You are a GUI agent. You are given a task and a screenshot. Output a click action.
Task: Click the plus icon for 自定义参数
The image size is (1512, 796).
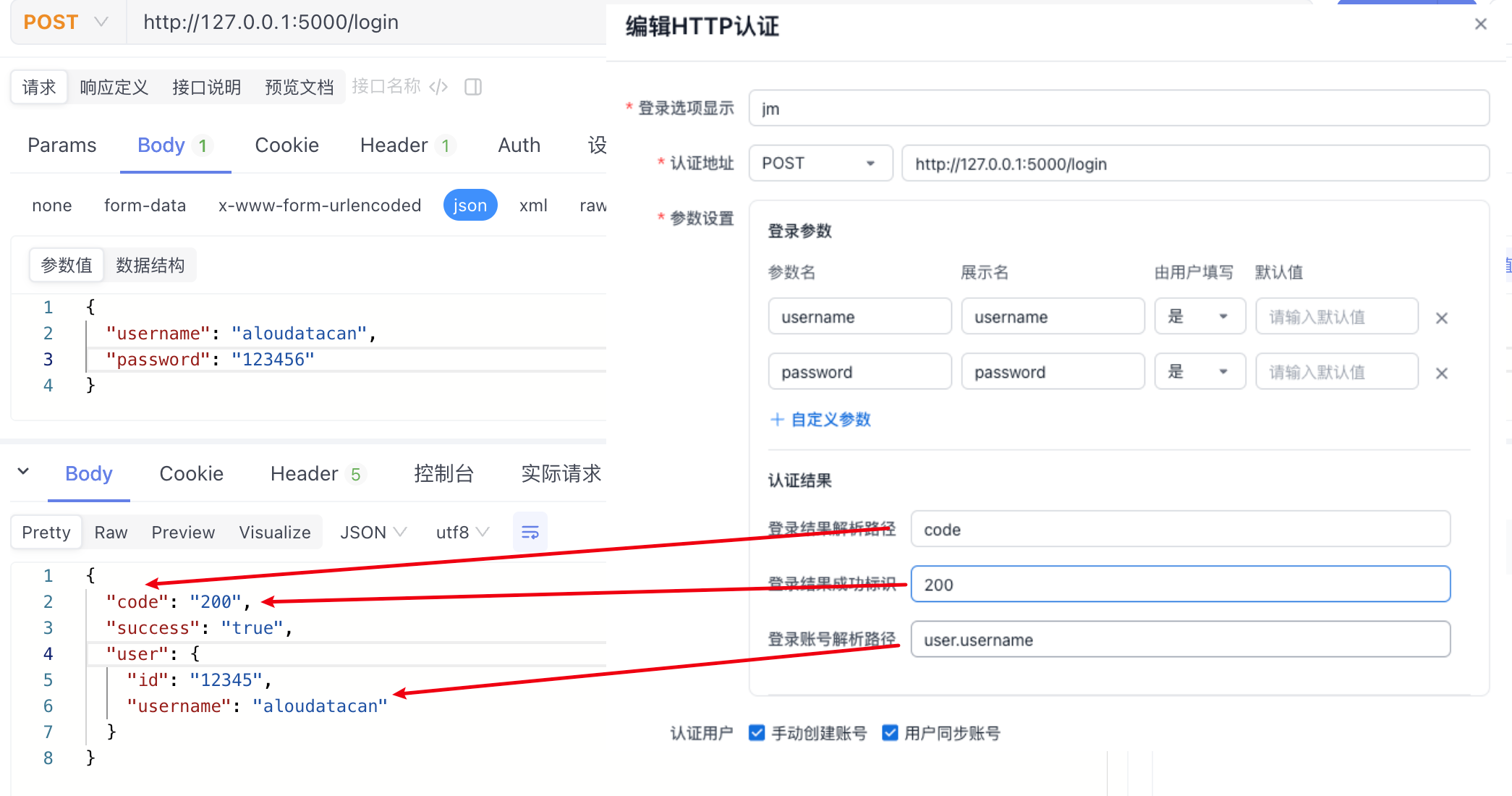pyautogui.click(x=777, y=420)
